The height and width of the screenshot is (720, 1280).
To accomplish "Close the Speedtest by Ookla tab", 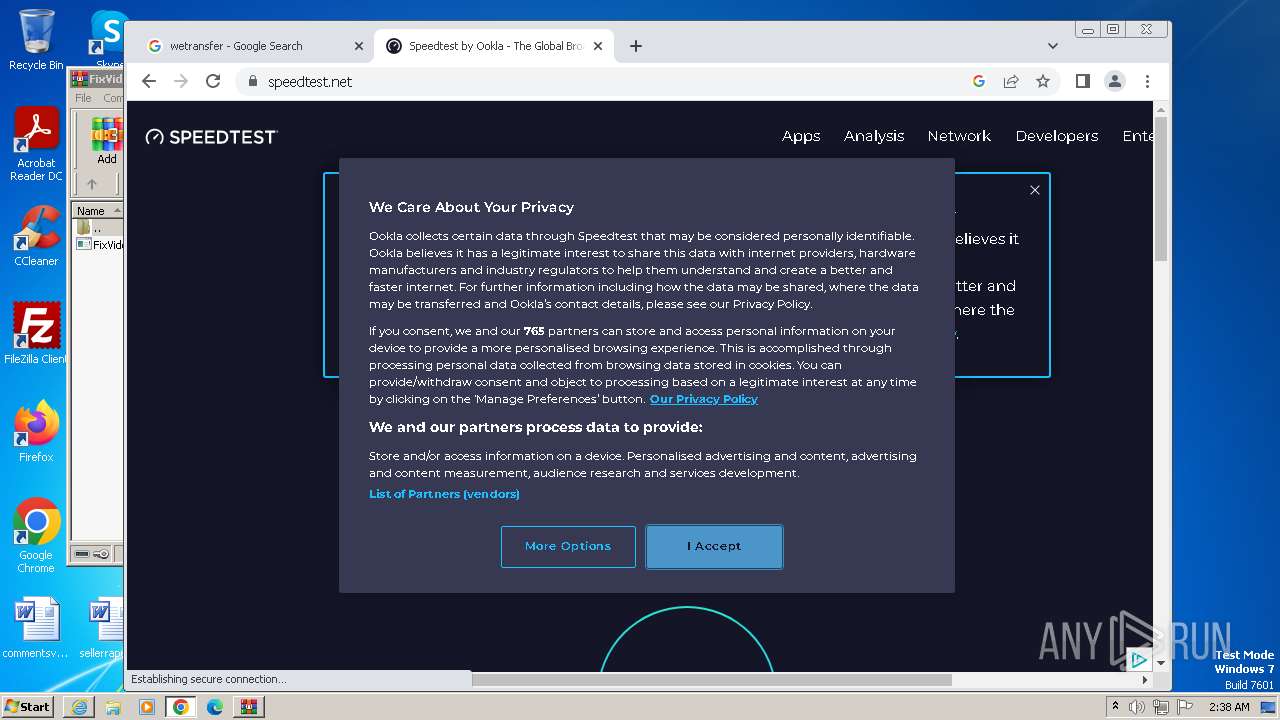I will click(x=598, y=46).
